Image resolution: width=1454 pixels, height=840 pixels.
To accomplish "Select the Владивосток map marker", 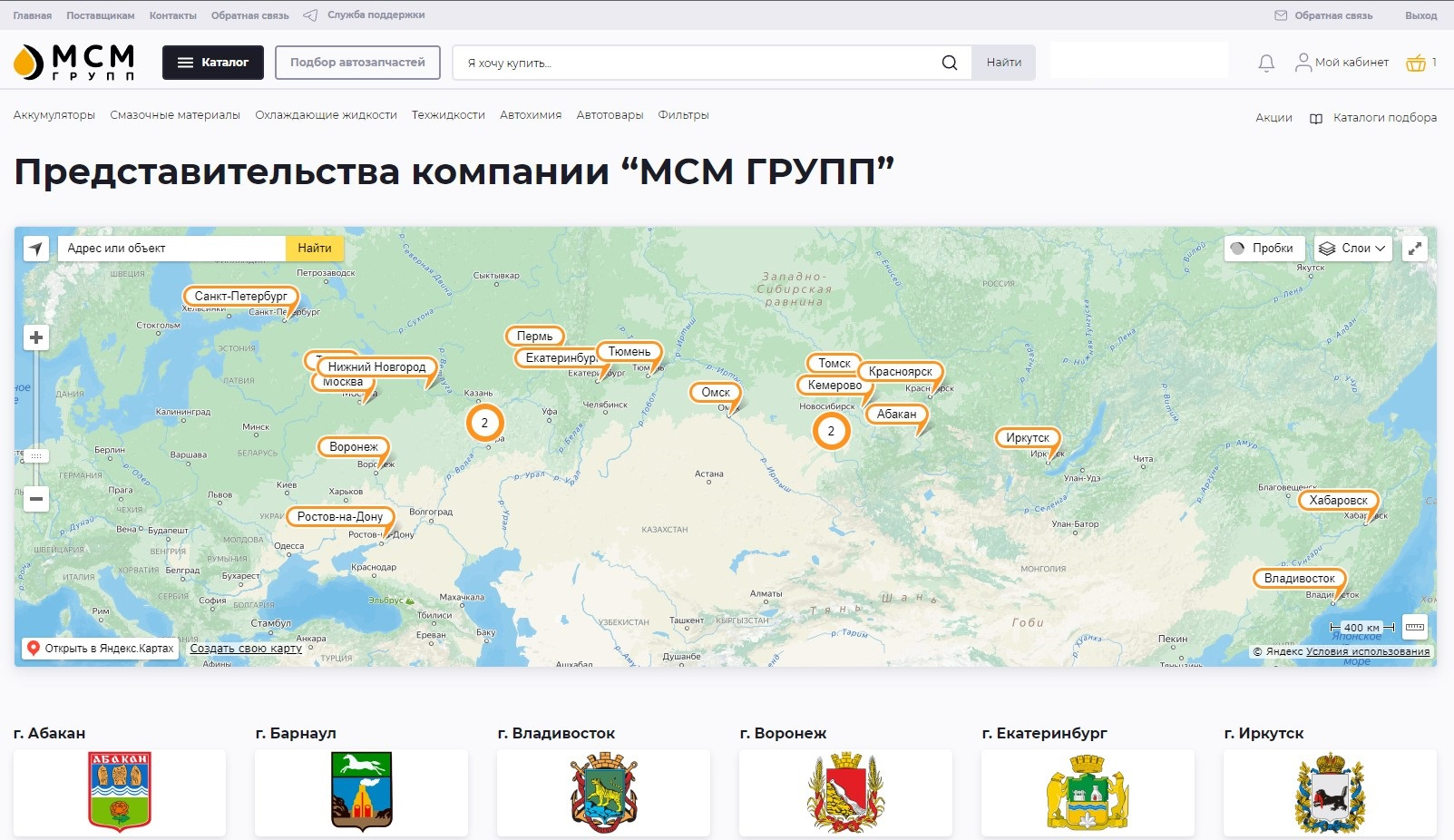I will 1300,578.
